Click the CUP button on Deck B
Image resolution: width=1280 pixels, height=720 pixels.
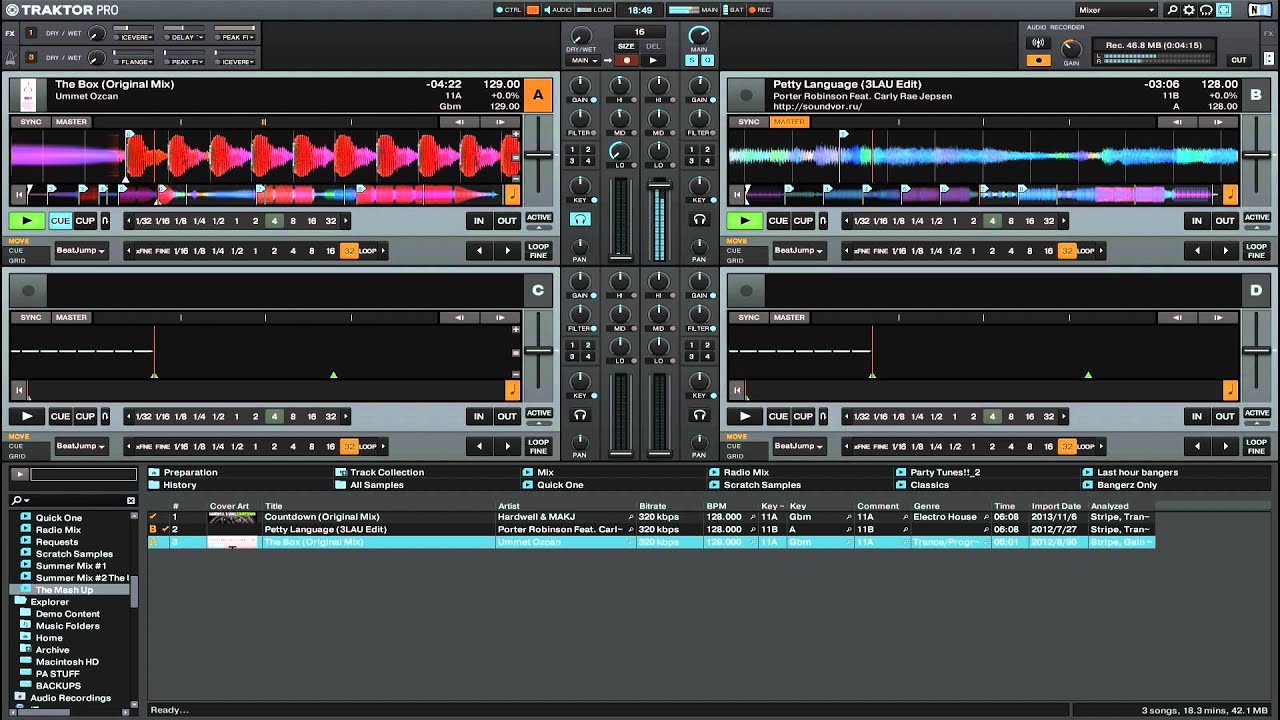click(803, 221)
